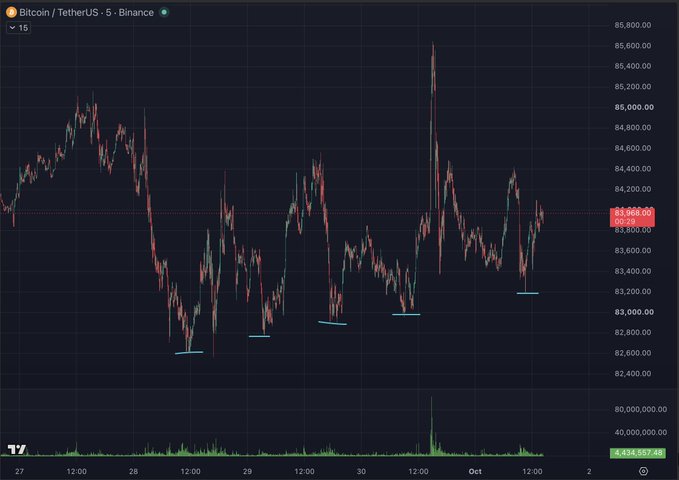The width and height of the screenshot is (679, 480).
Task: Click the 82,400.00 price axis label
Action: 633,373
